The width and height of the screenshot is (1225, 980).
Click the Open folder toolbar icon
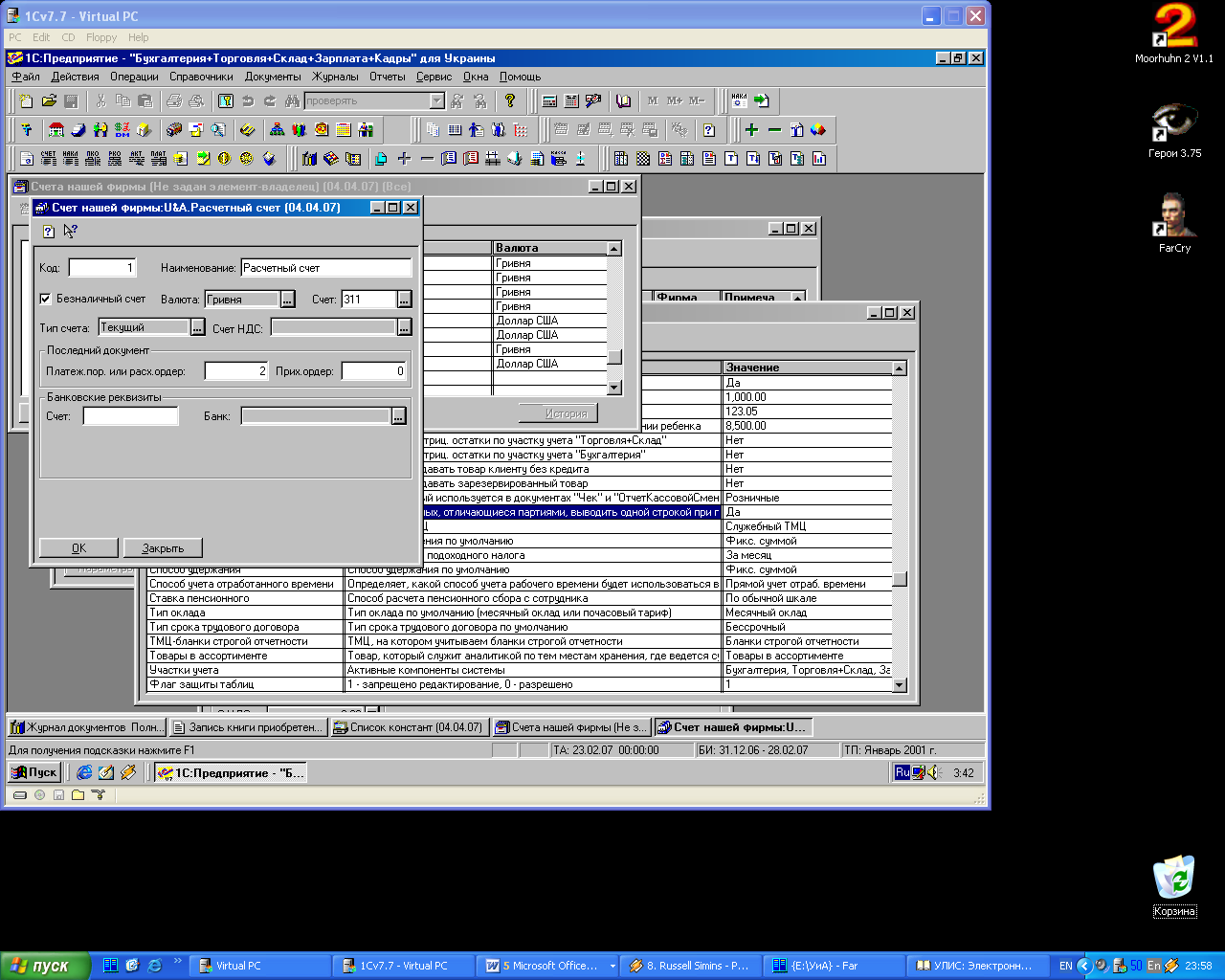(x=49, y=100)
